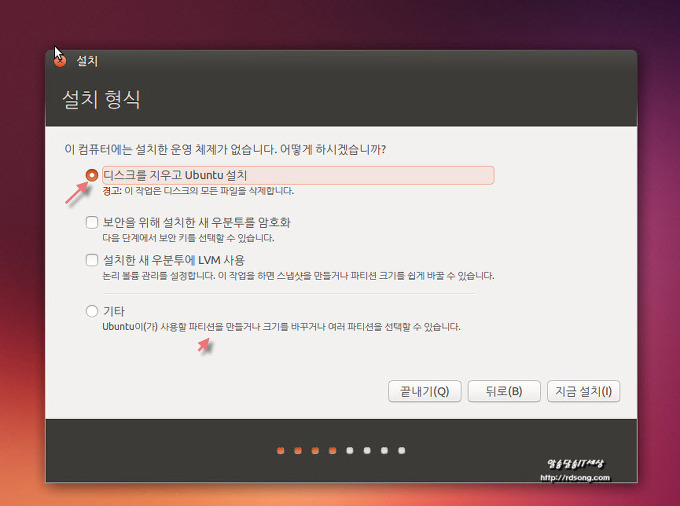
Task: Click the question text about no installed OS
Action: [225, 149]
